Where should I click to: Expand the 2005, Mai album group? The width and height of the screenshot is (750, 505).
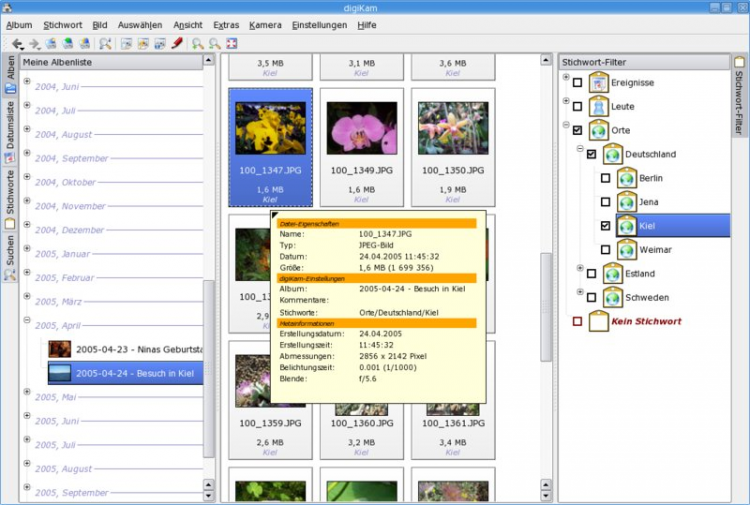27,392
